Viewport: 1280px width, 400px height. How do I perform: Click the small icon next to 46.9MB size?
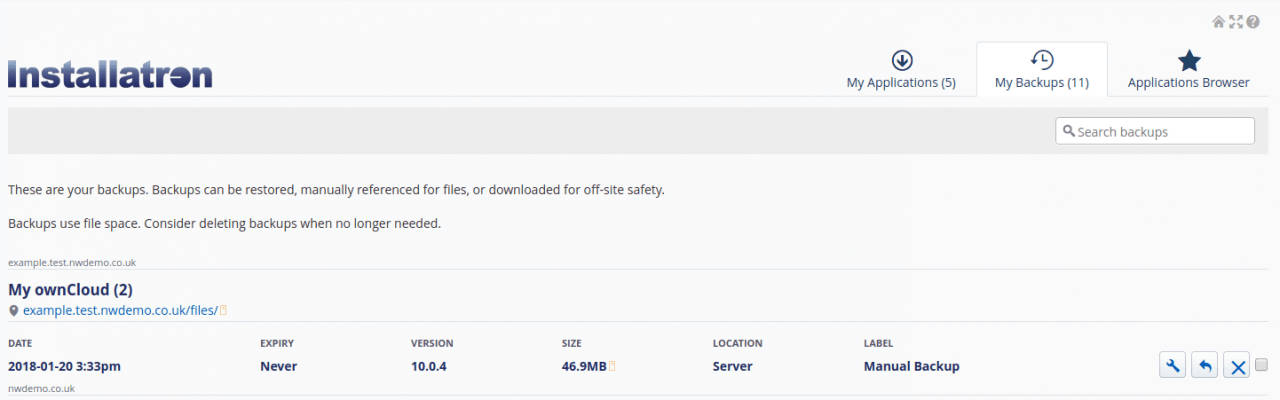pos(612,366)
